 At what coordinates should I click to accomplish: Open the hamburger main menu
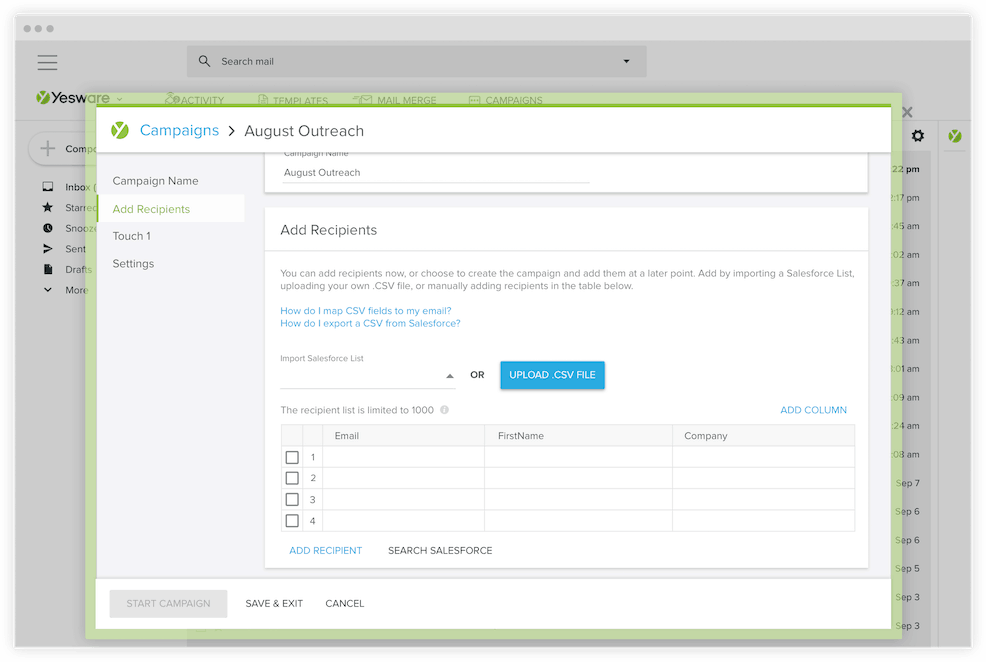[x=47, y=62]
